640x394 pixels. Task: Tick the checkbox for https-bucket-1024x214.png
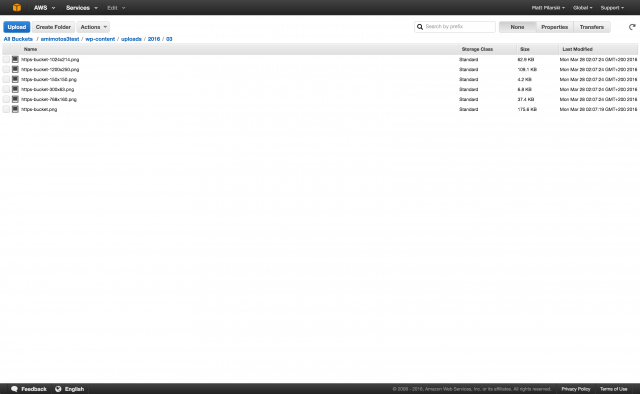point(6,60)
